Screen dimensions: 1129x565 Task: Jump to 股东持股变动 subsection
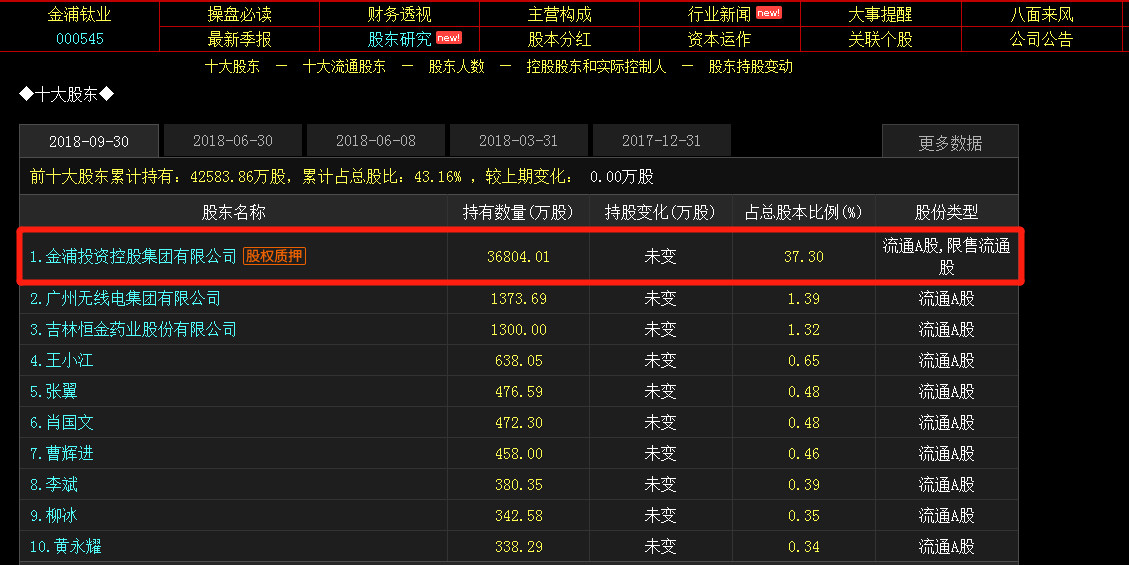click(750, 67)
